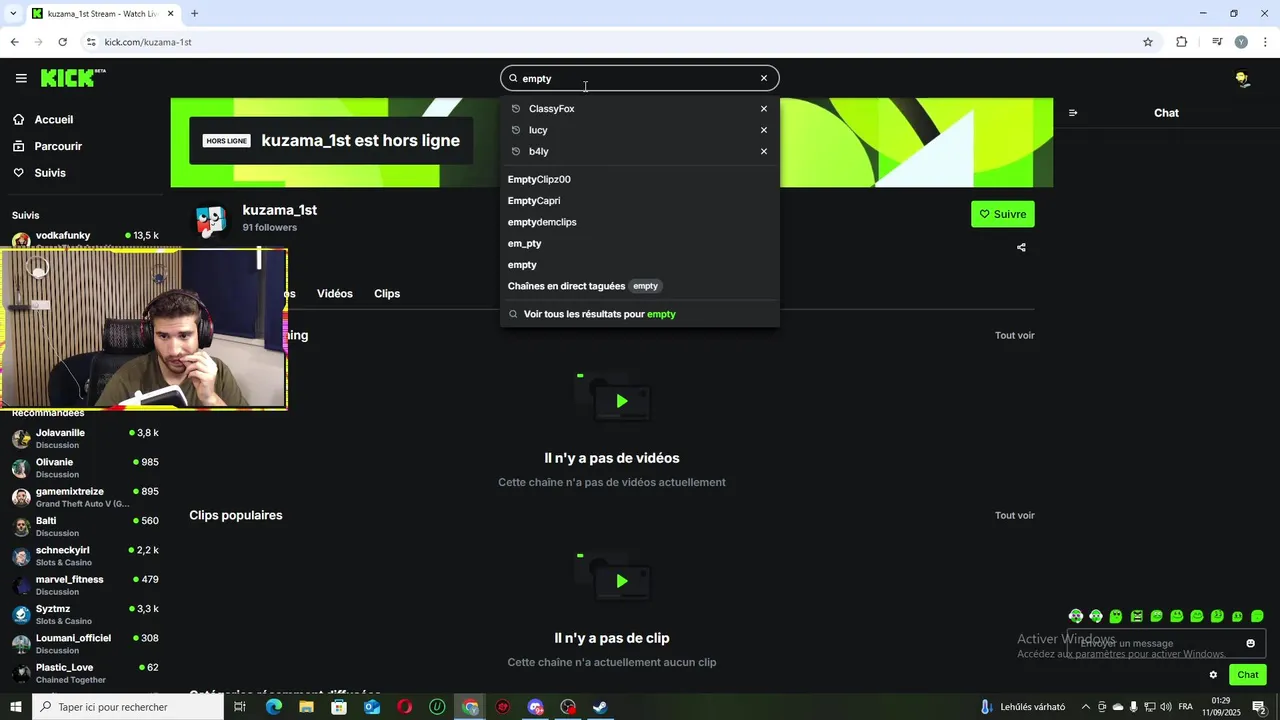Switch to the Vidéos tab

coord(335,294)
